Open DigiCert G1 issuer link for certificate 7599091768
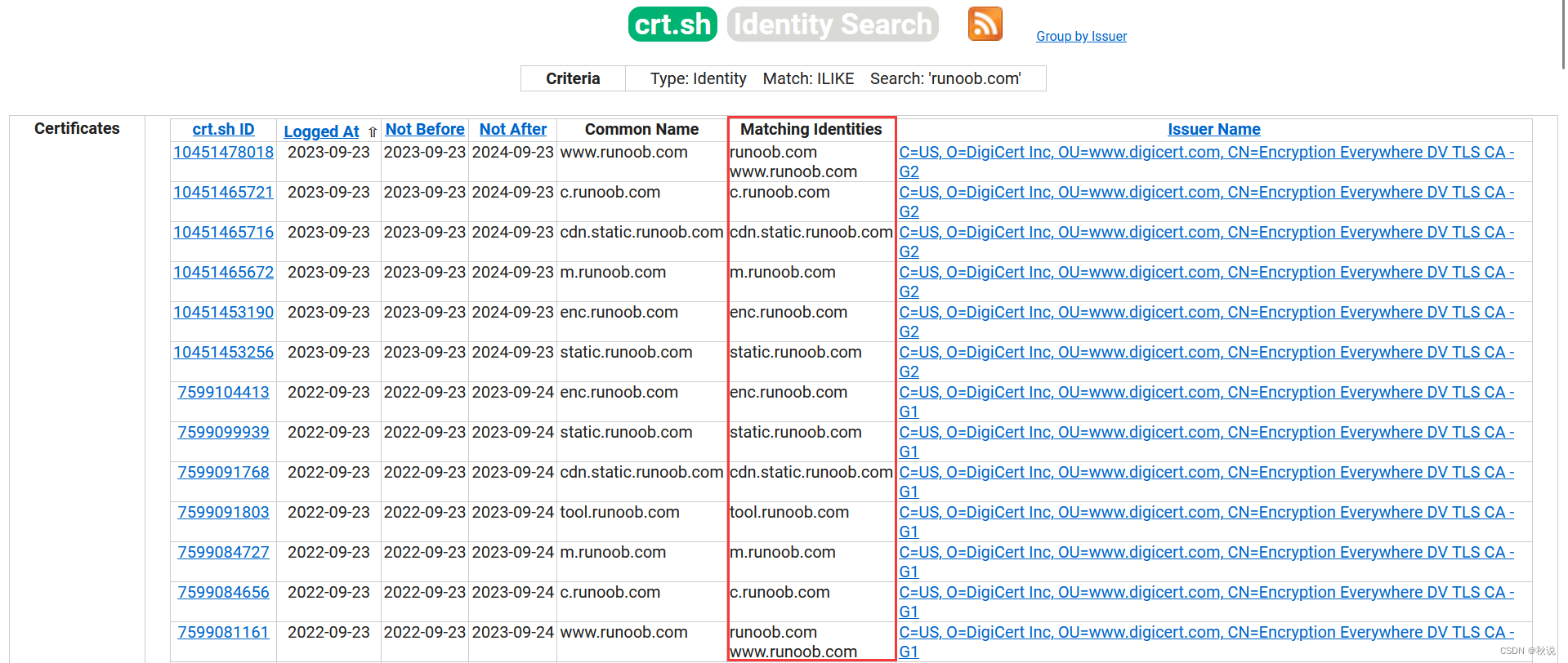The image size is (1568, 663). coord(1207,473)
